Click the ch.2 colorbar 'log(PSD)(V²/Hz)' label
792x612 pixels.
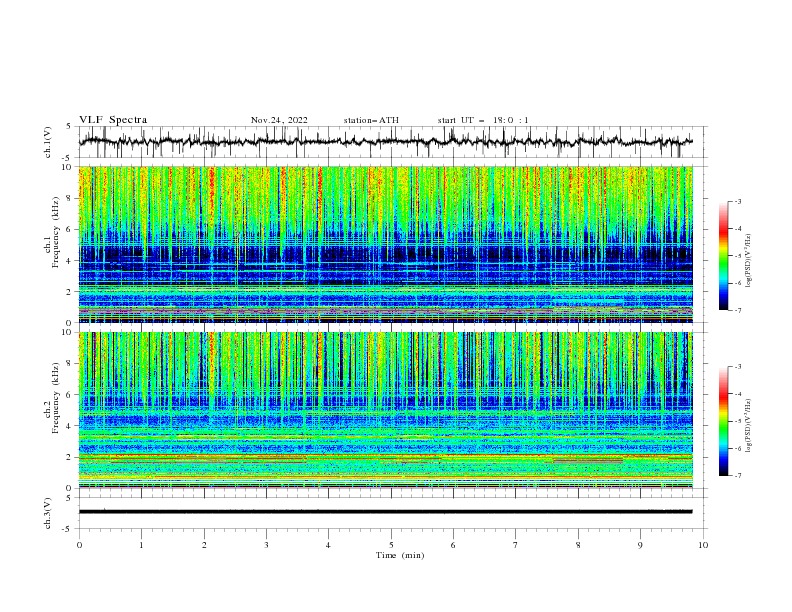tap(749, 426)
